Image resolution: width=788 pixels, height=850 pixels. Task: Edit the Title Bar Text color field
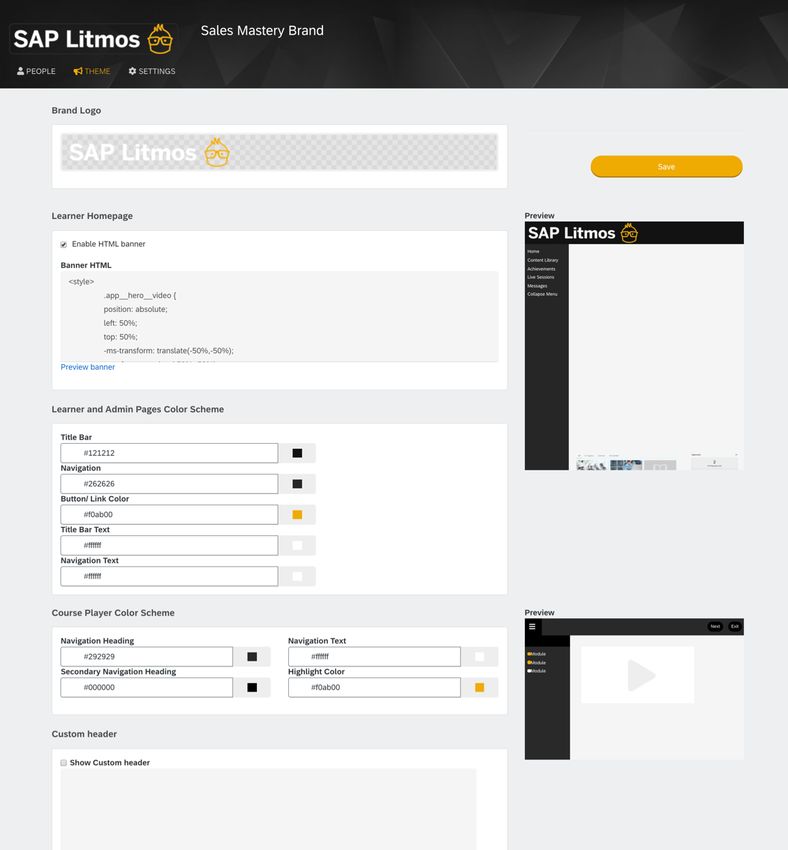pos(169,545)
